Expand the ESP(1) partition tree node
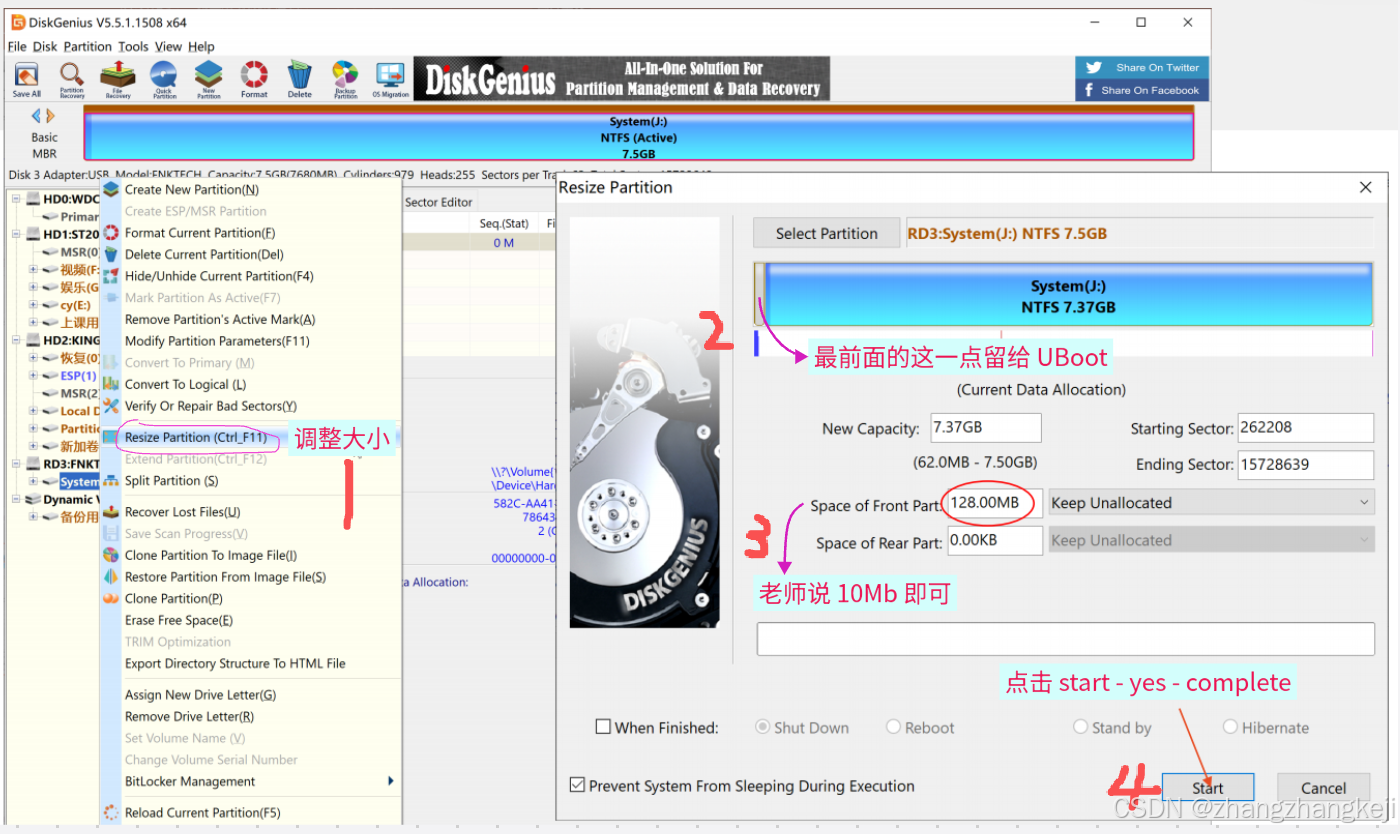Viewport: 1400px width, 834px height. coord(33,376)
